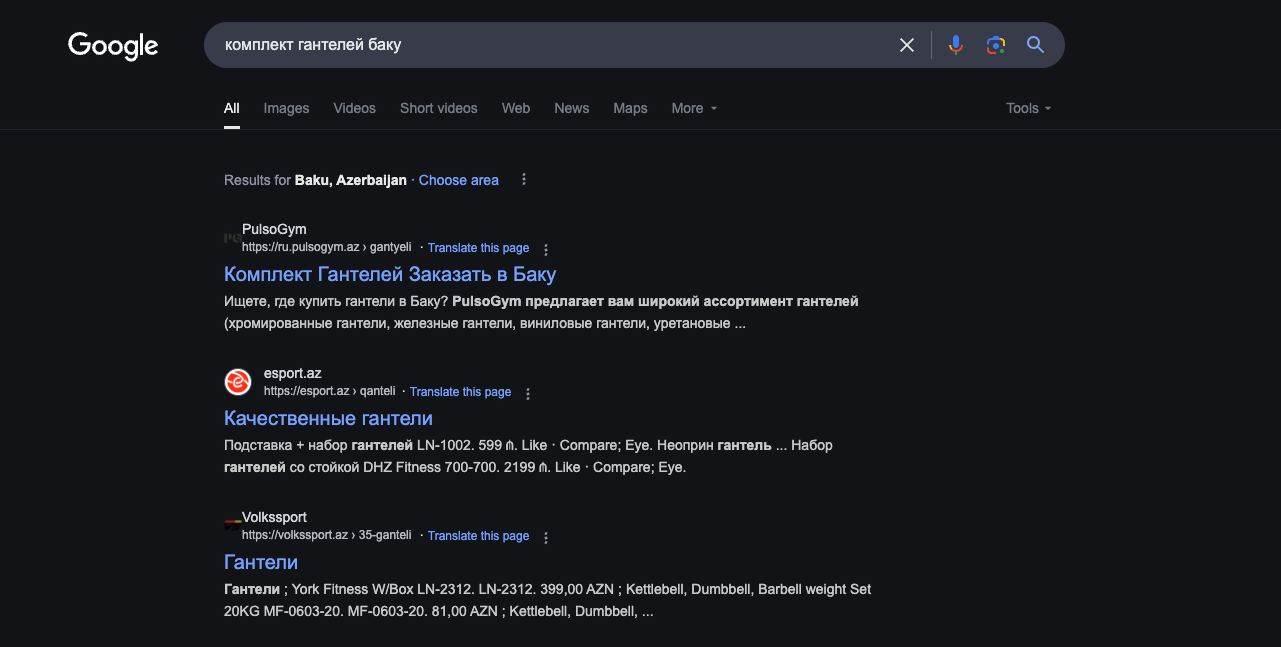This screenshot has height=647, width=1281.
Task: Click the PulsoGym site name
Action: coord(274,229)
